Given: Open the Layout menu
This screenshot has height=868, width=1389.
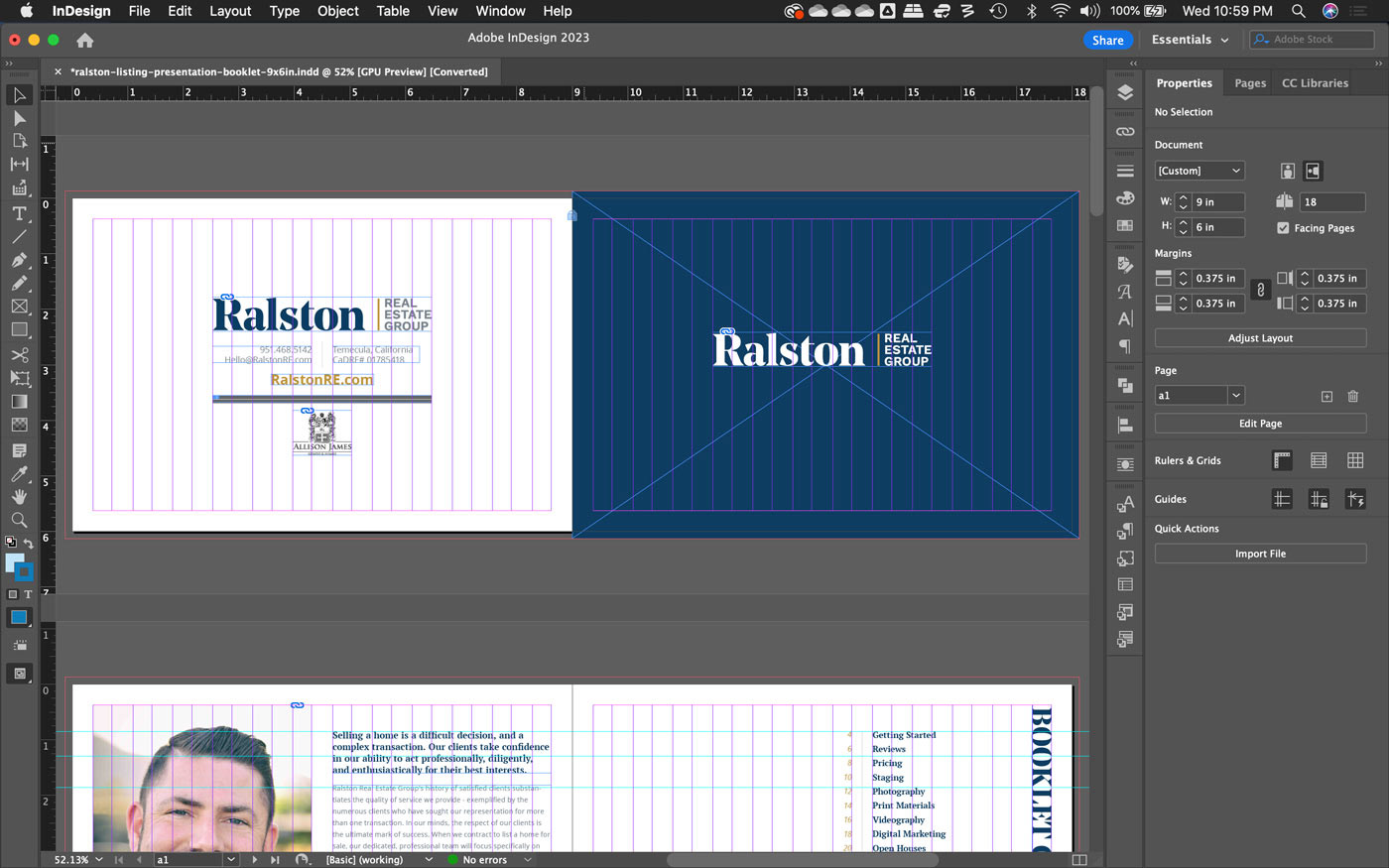Looking at the screenshot, I should pyautogui.click(x=230, y=11).
